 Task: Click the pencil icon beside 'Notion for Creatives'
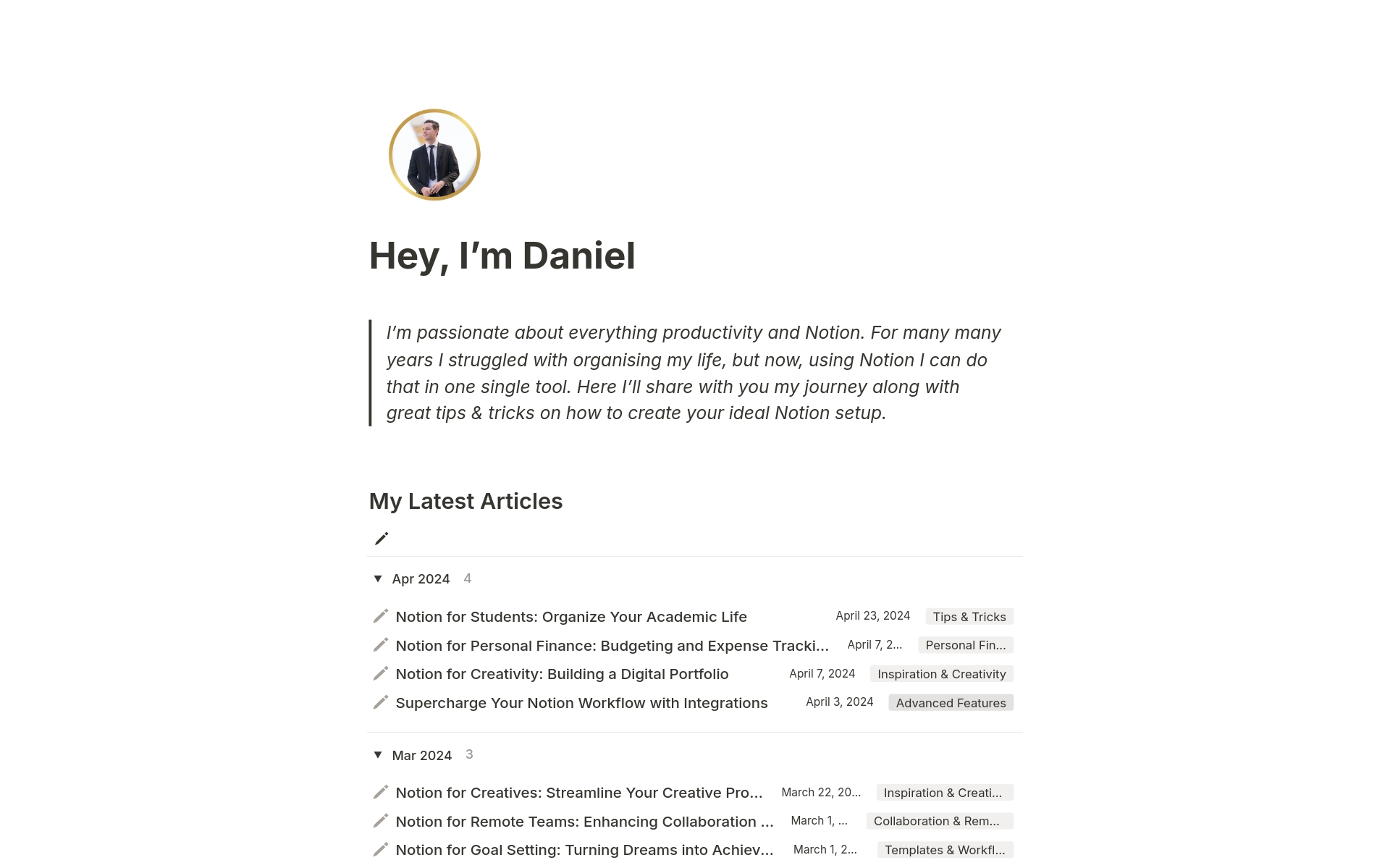380,793
